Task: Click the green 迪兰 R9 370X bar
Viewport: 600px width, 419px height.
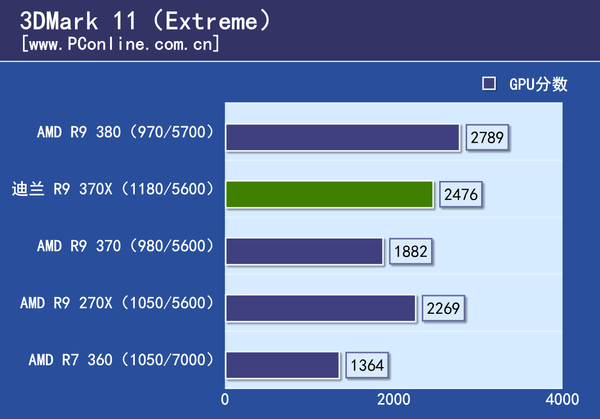Action: (x=329, y=194)
